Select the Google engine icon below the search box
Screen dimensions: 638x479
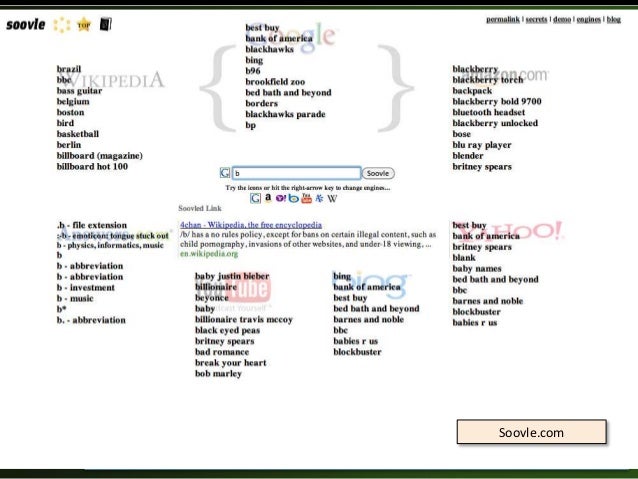[255, 198]
